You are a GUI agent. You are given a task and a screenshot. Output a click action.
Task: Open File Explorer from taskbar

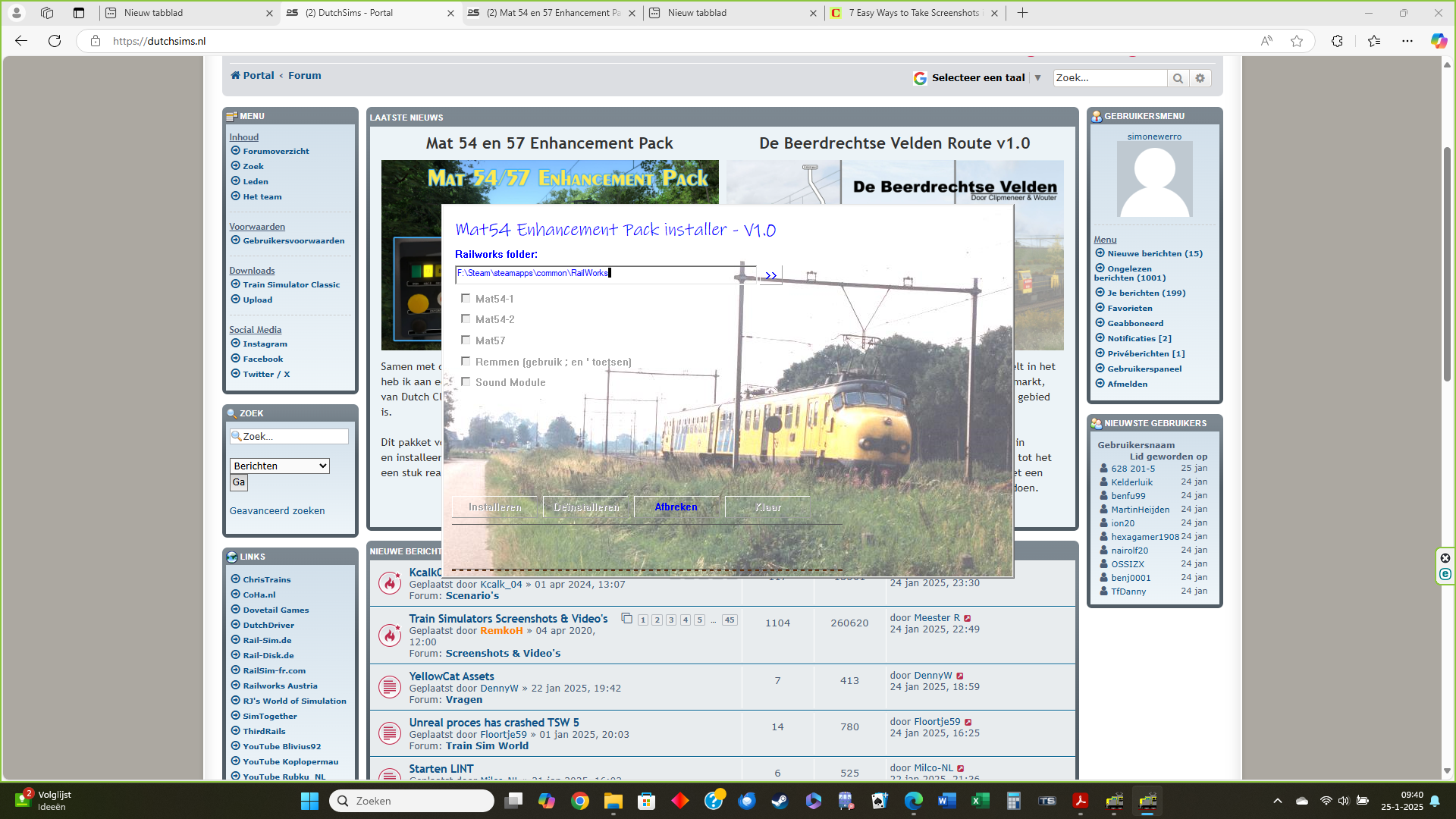tap(613, 801)
